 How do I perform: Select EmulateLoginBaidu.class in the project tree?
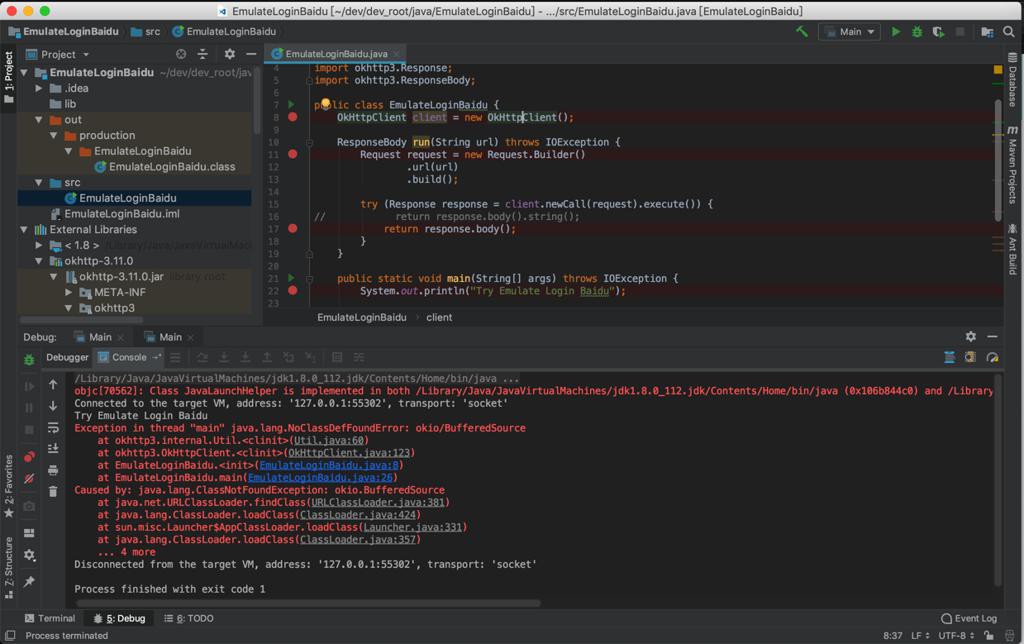coord(172,167)
